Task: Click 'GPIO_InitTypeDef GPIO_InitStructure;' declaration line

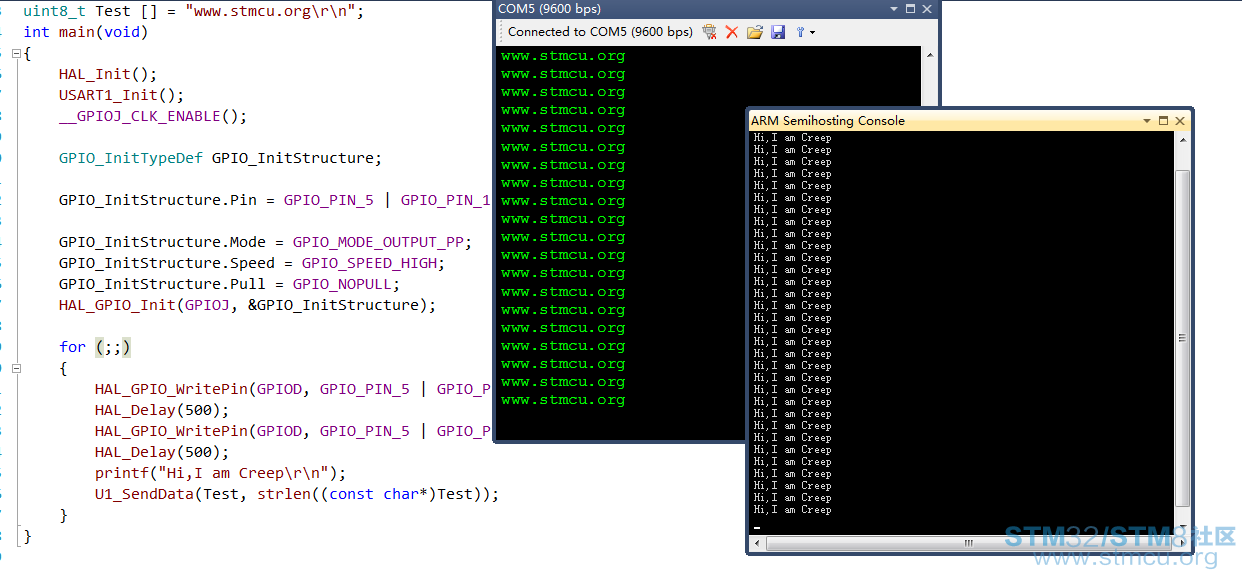Action: coord(220,158)
